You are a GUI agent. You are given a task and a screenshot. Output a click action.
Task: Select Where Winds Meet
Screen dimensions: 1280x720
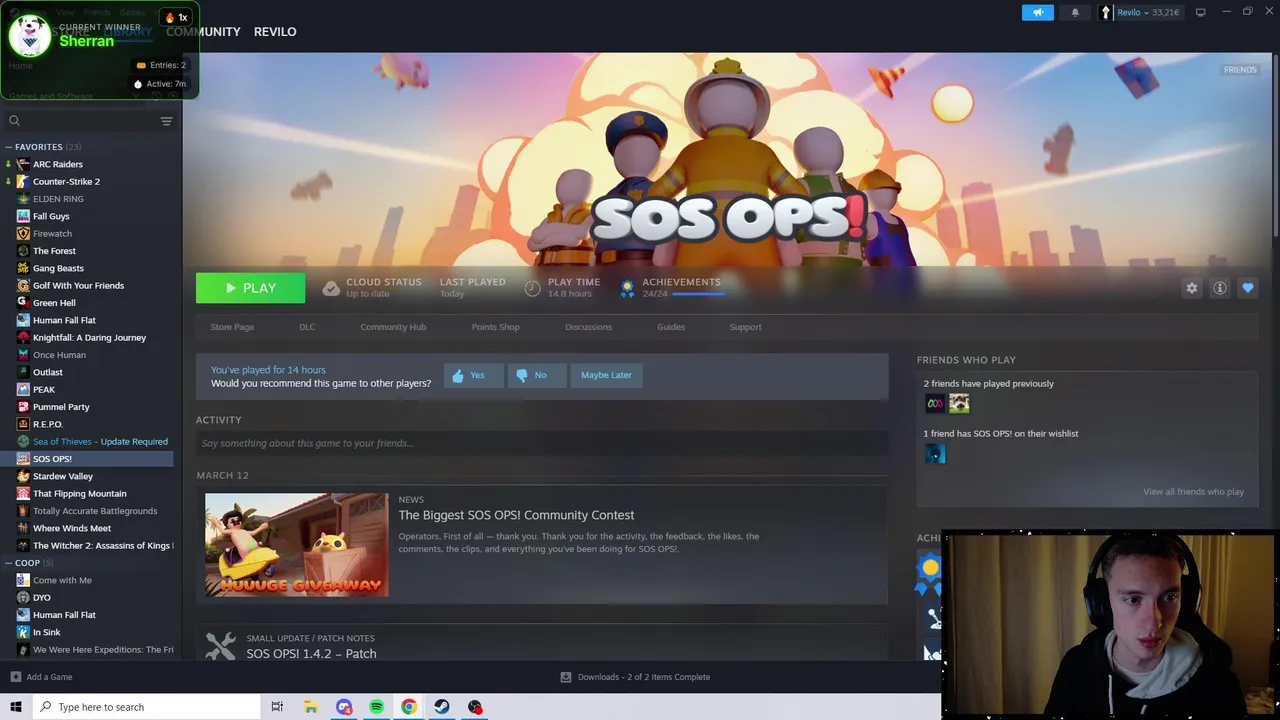[x=72, y=528]
